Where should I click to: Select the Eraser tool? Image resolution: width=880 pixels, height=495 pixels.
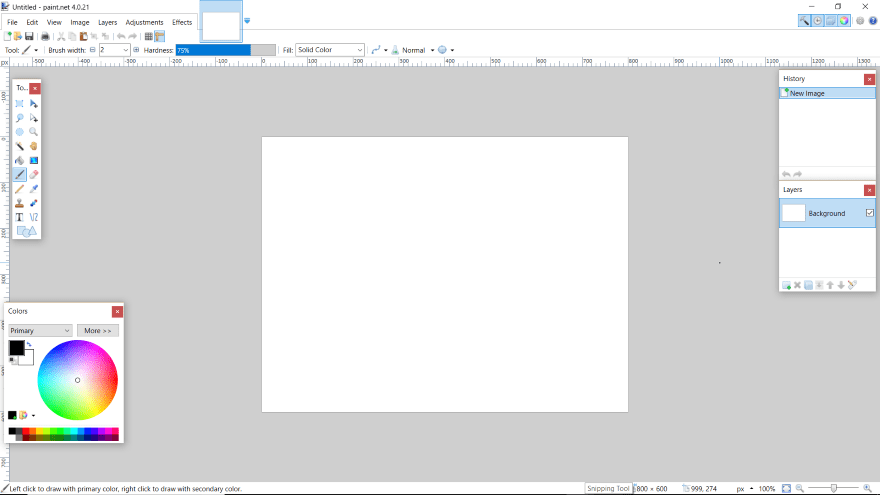coord(34,174)
